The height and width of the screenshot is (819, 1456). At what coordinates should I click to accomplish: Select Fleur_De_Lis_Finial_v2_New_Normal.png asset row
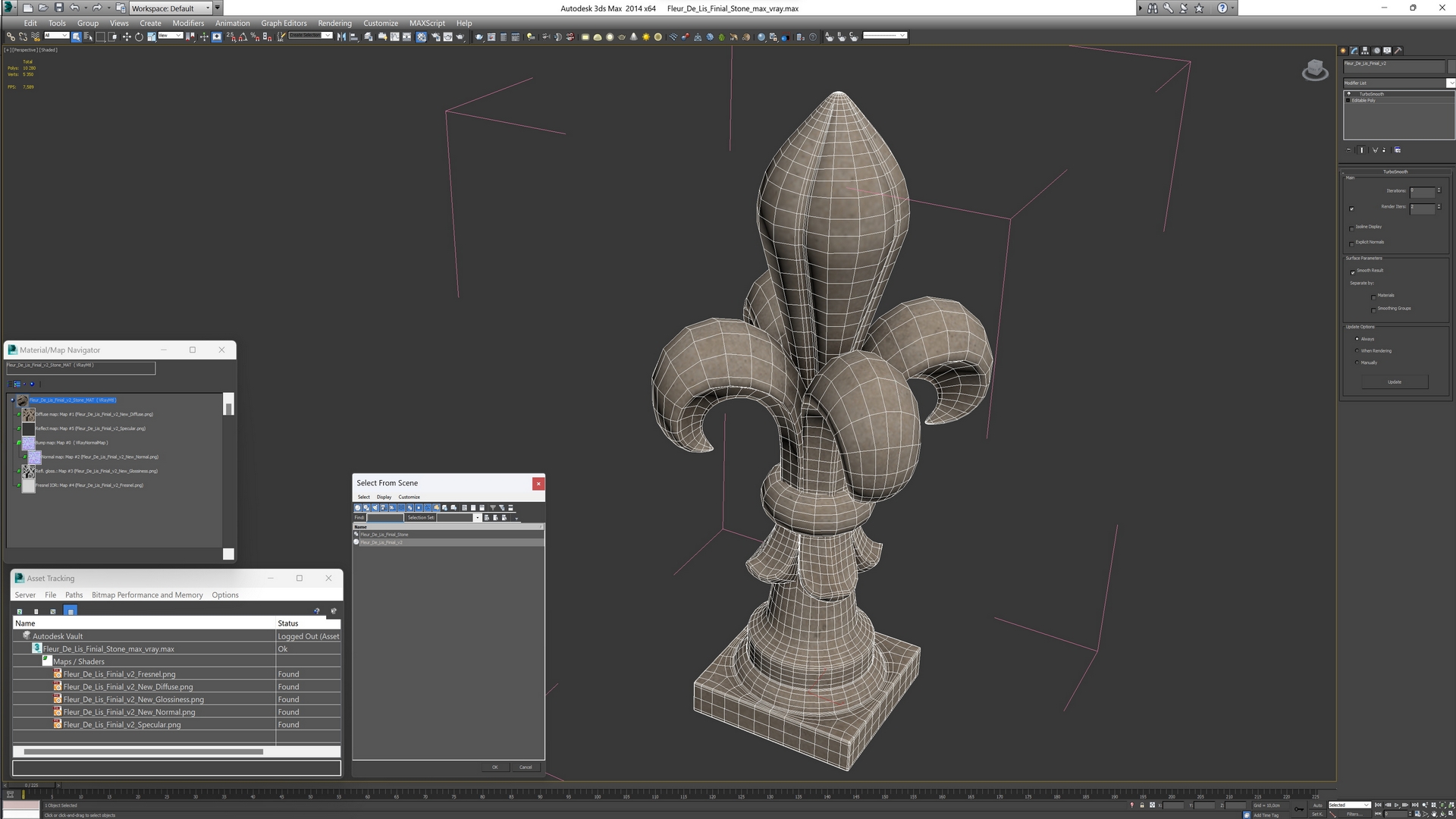coord(129,712)
